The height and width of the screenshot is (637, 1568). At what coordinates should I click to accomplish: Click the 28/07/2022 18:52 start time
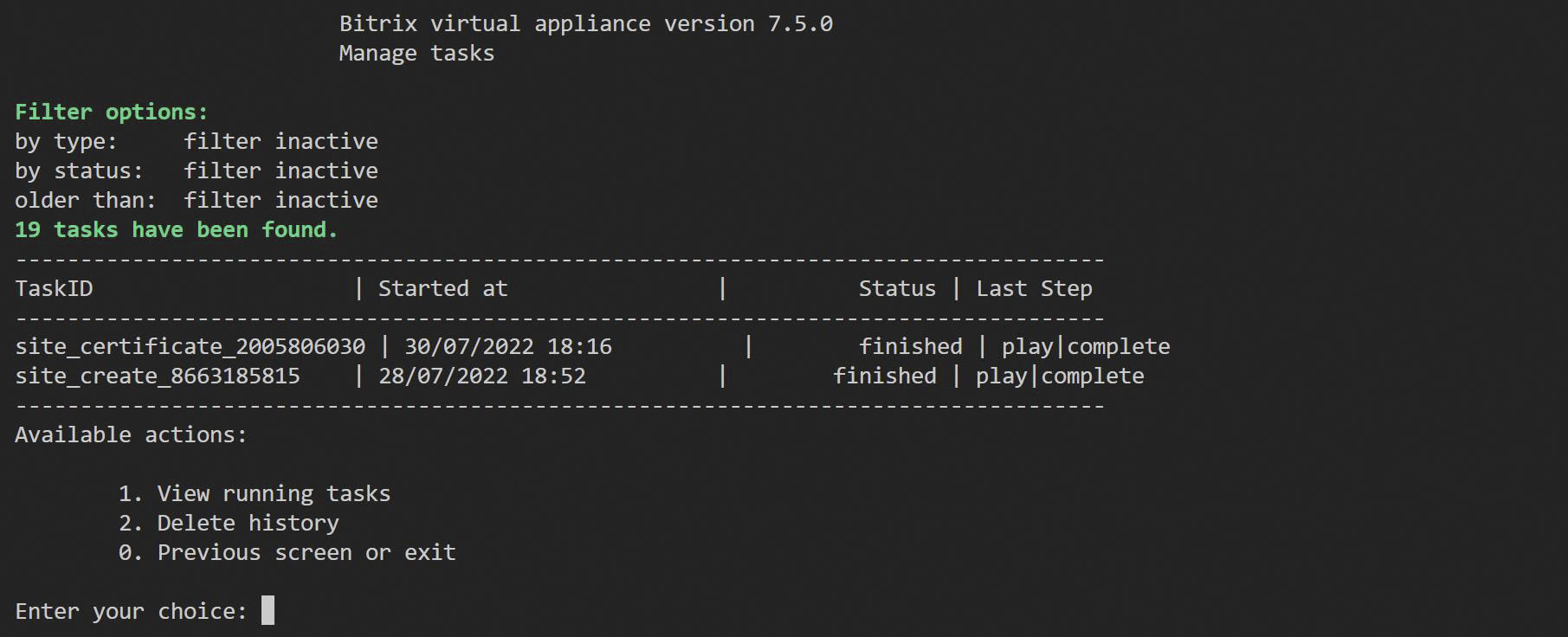click(482, 376)
